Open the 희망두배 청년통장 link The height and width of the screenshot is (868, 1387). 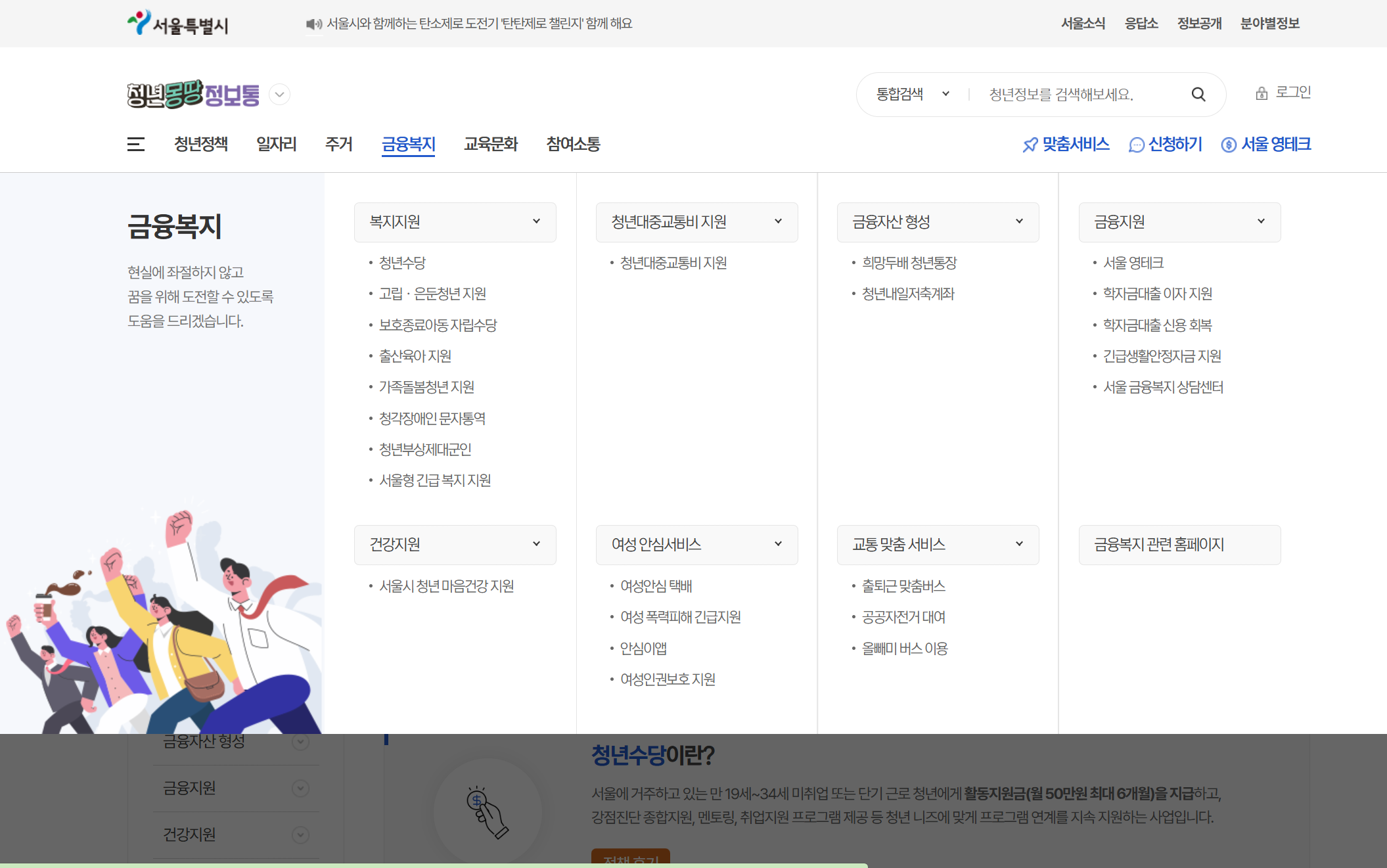pos(909,263)
